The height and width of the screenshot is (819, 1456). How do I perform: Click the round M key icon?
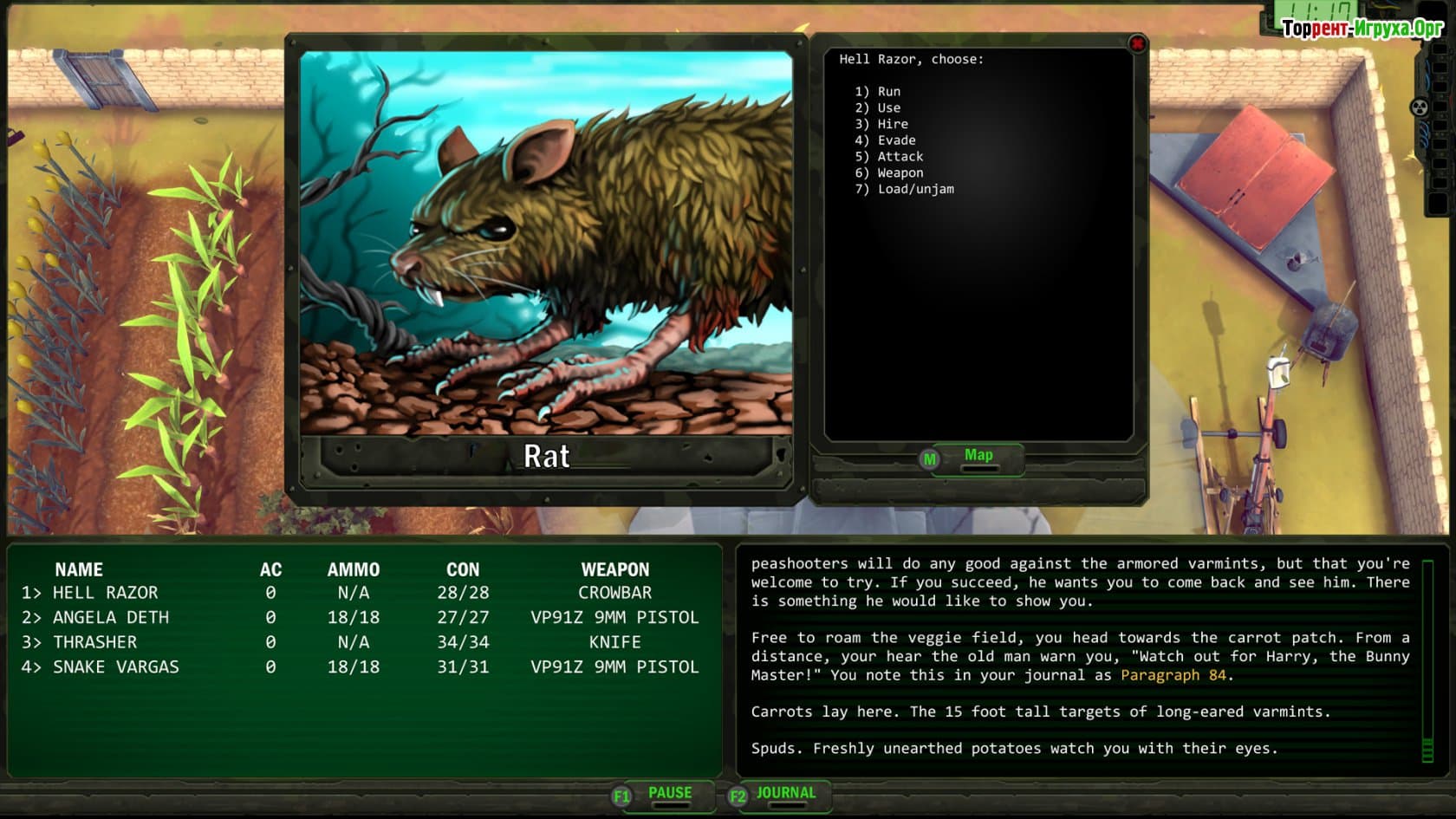pos(929,459)
